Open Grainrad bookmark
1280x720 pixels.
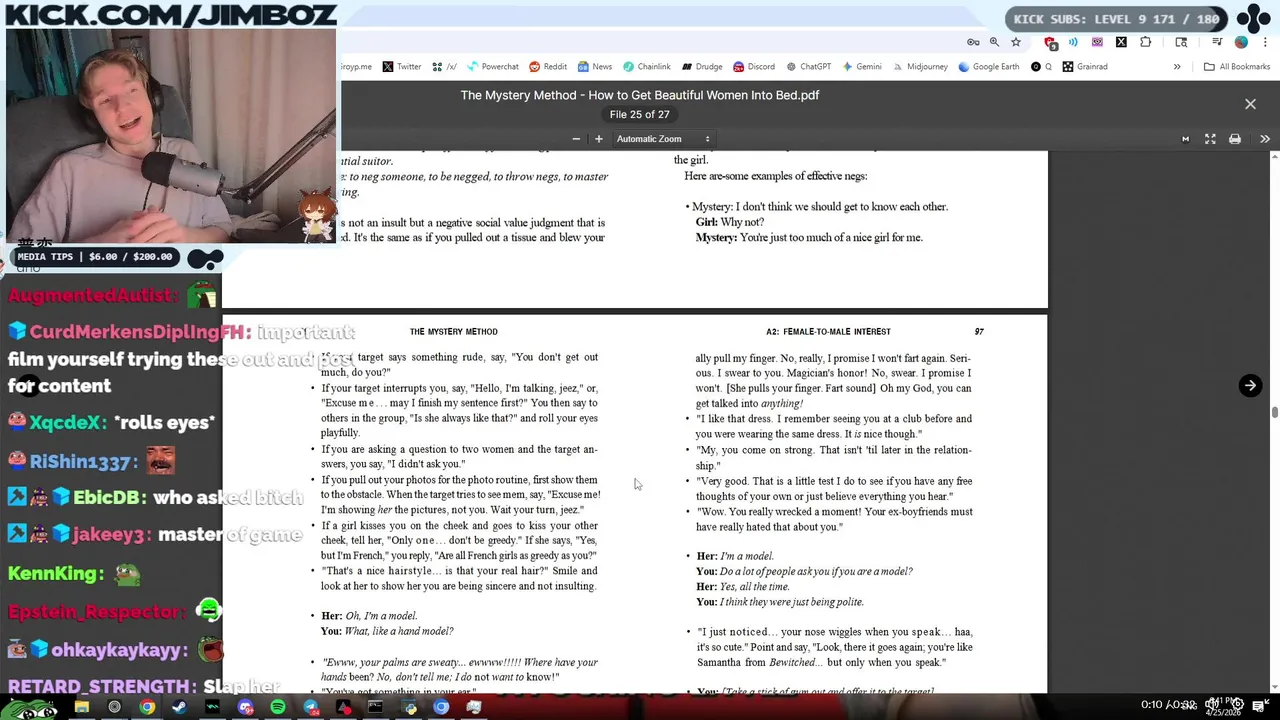click(1085, 67)
